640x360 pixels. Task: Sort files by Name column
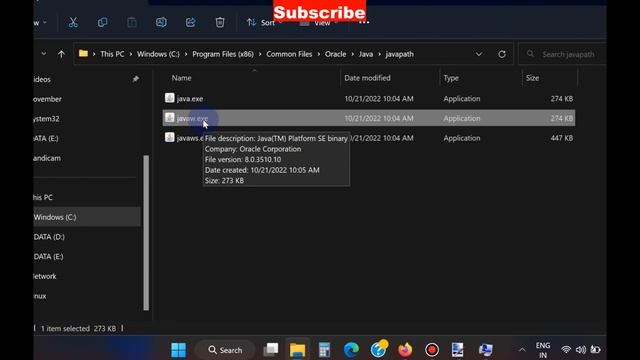181,78
